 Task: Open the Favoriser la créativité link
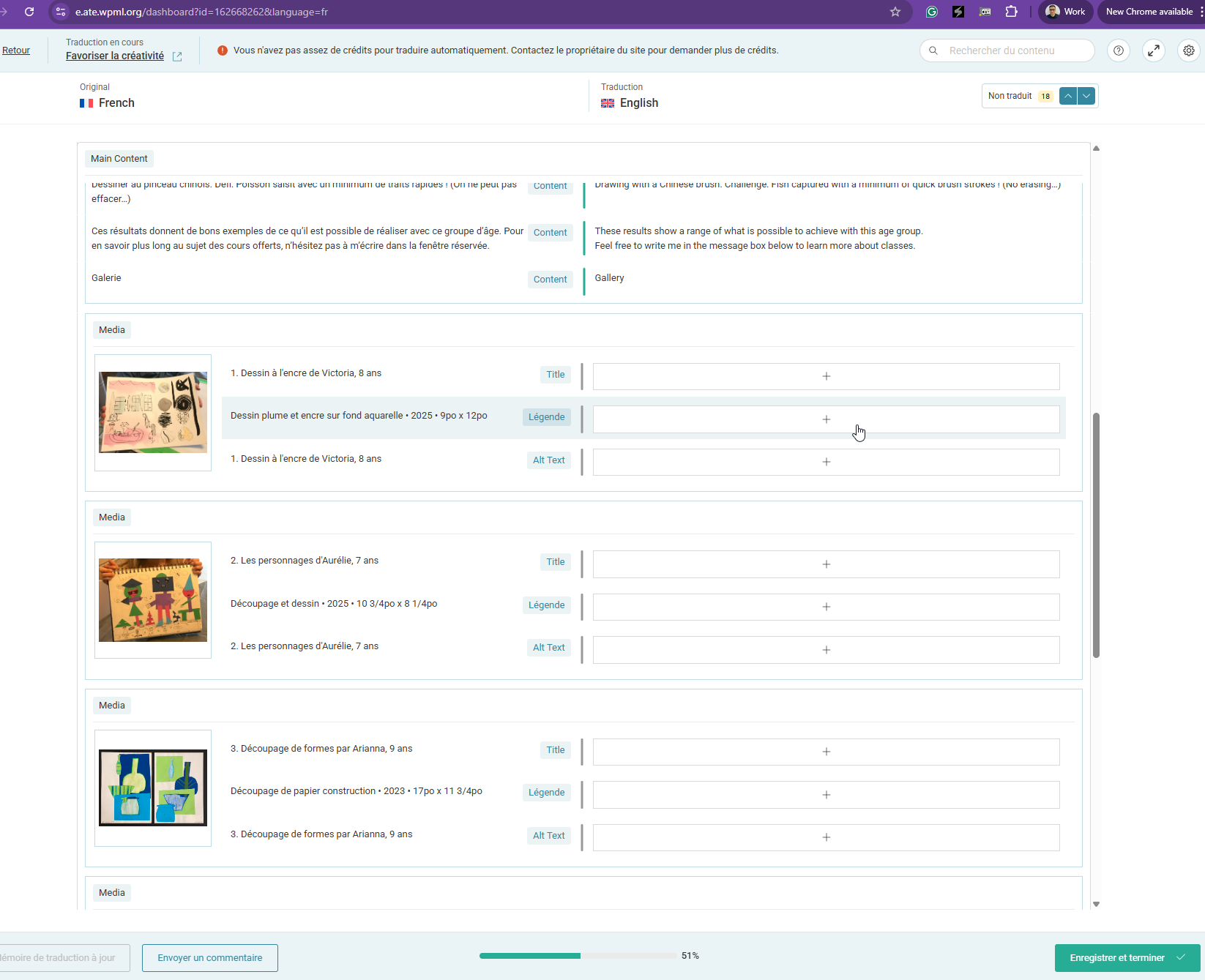pyautogui.click(x=115, y=56)
